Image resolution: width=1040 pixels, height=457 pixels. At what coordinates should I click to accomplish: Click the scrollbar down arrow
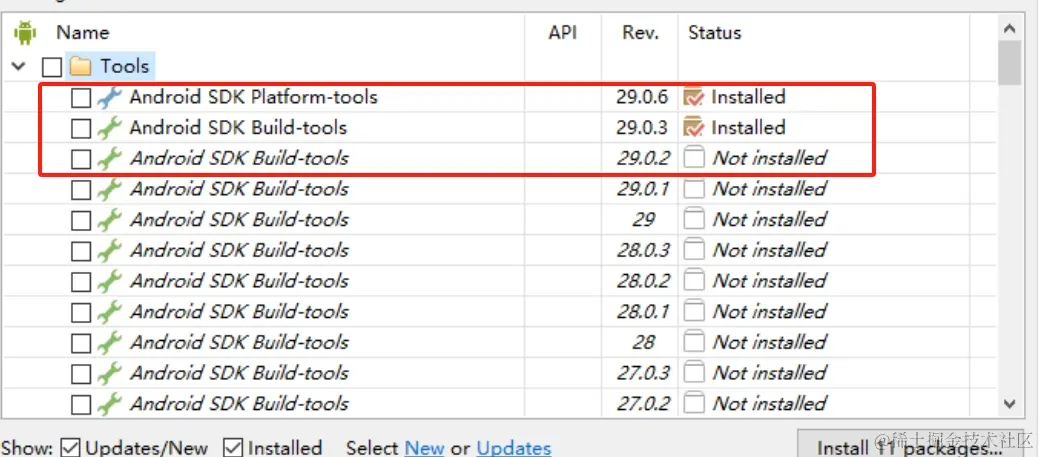click(1009, 403)
